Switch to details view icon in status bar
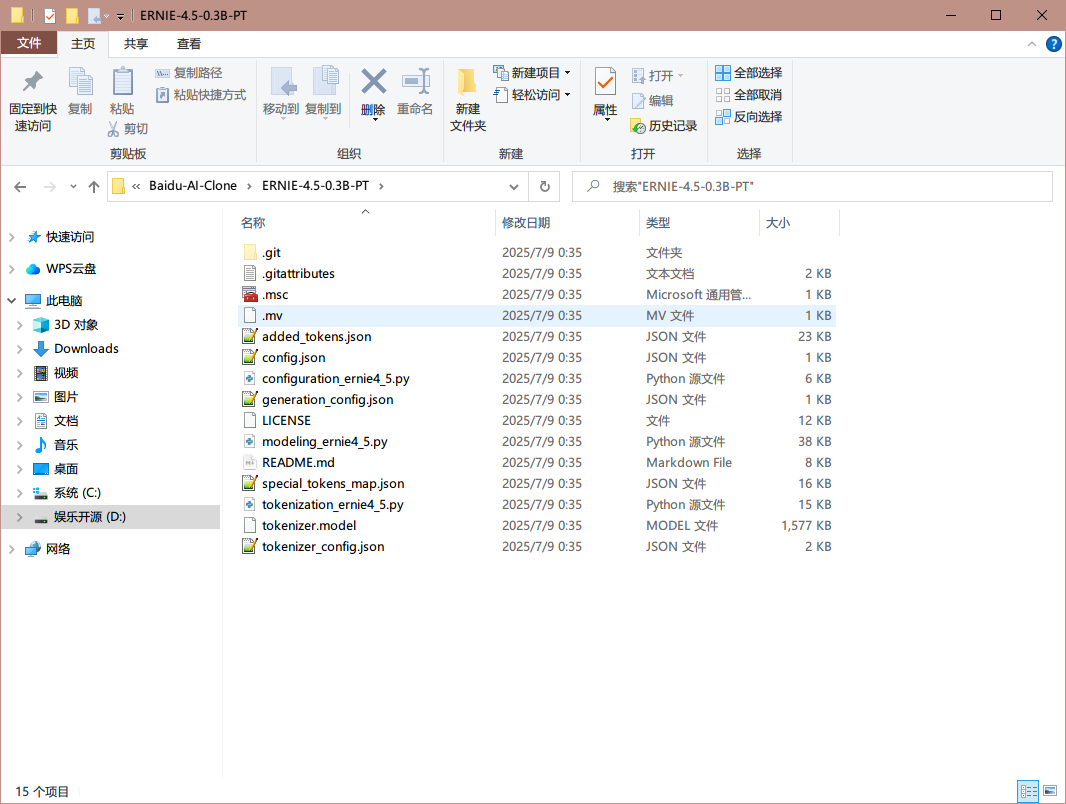This screenshot has width=1066, height=804. pos(1028,791)
